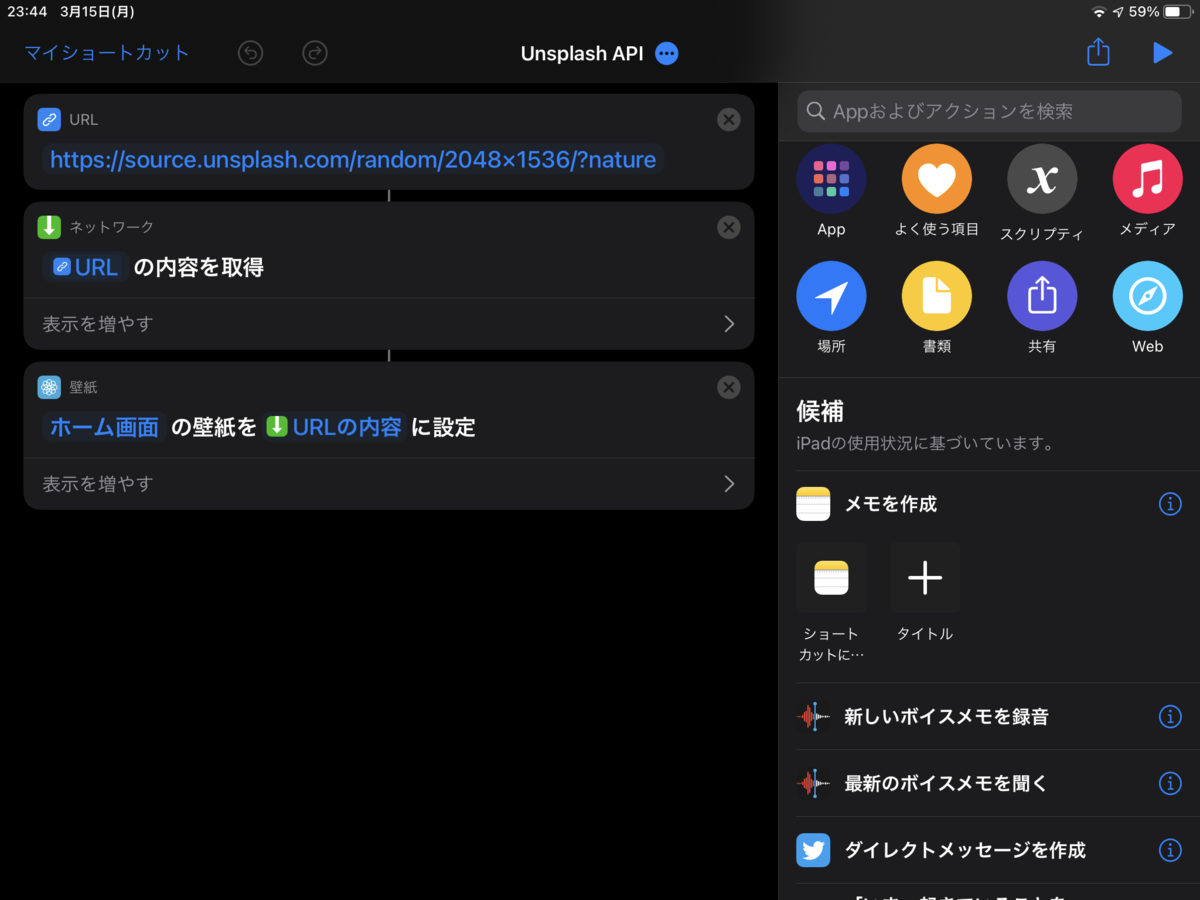Tap the 壁紙 action flower icon
This screenshot has width=1200, height=900.
(49, 387)
